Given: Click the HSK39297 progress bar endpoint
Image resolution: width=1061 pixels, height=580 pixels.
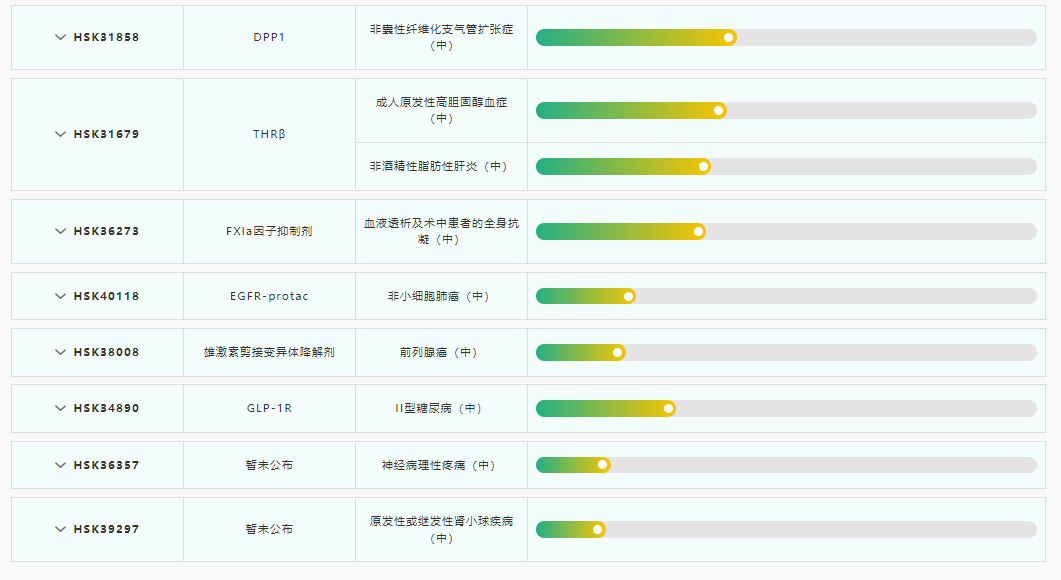Looking at the screenshot, I should point(598,529).
